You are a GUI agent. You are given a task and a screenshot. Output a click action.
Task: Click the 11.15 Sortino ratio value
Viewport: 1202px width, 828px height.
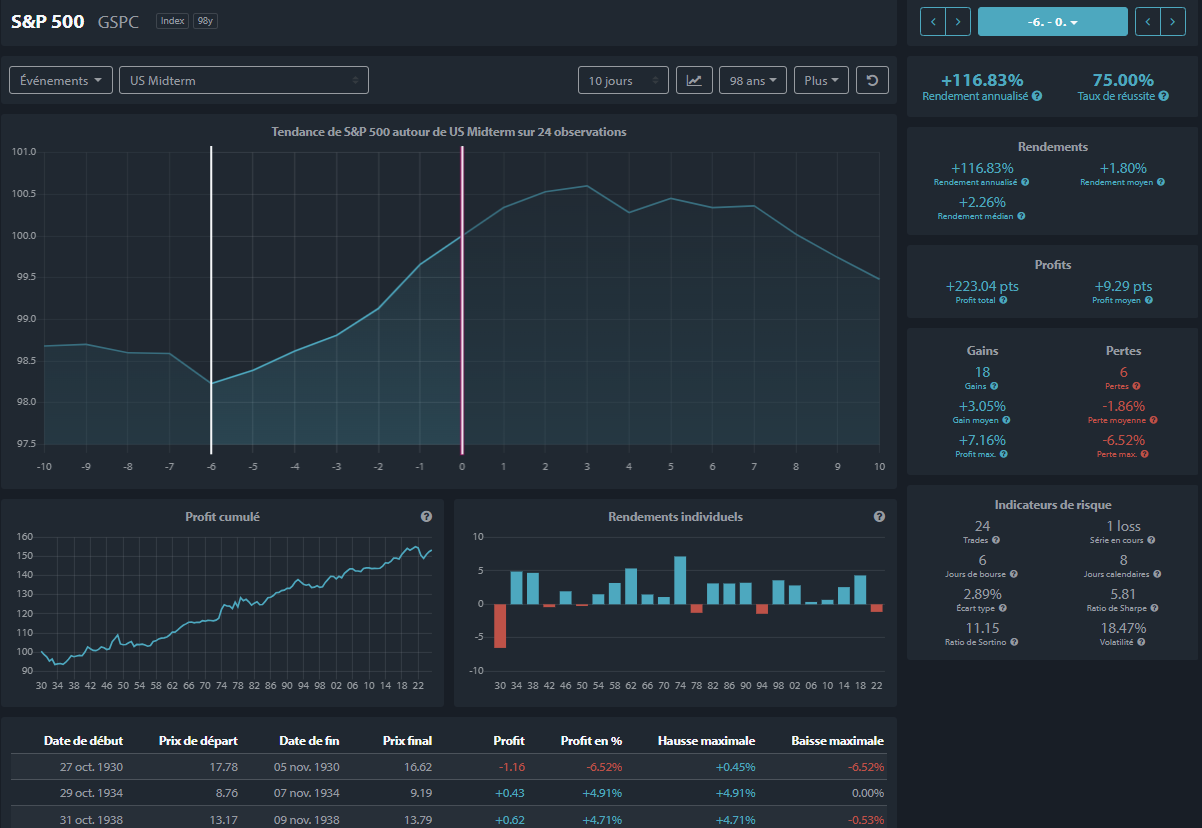[x=982, y=628]
